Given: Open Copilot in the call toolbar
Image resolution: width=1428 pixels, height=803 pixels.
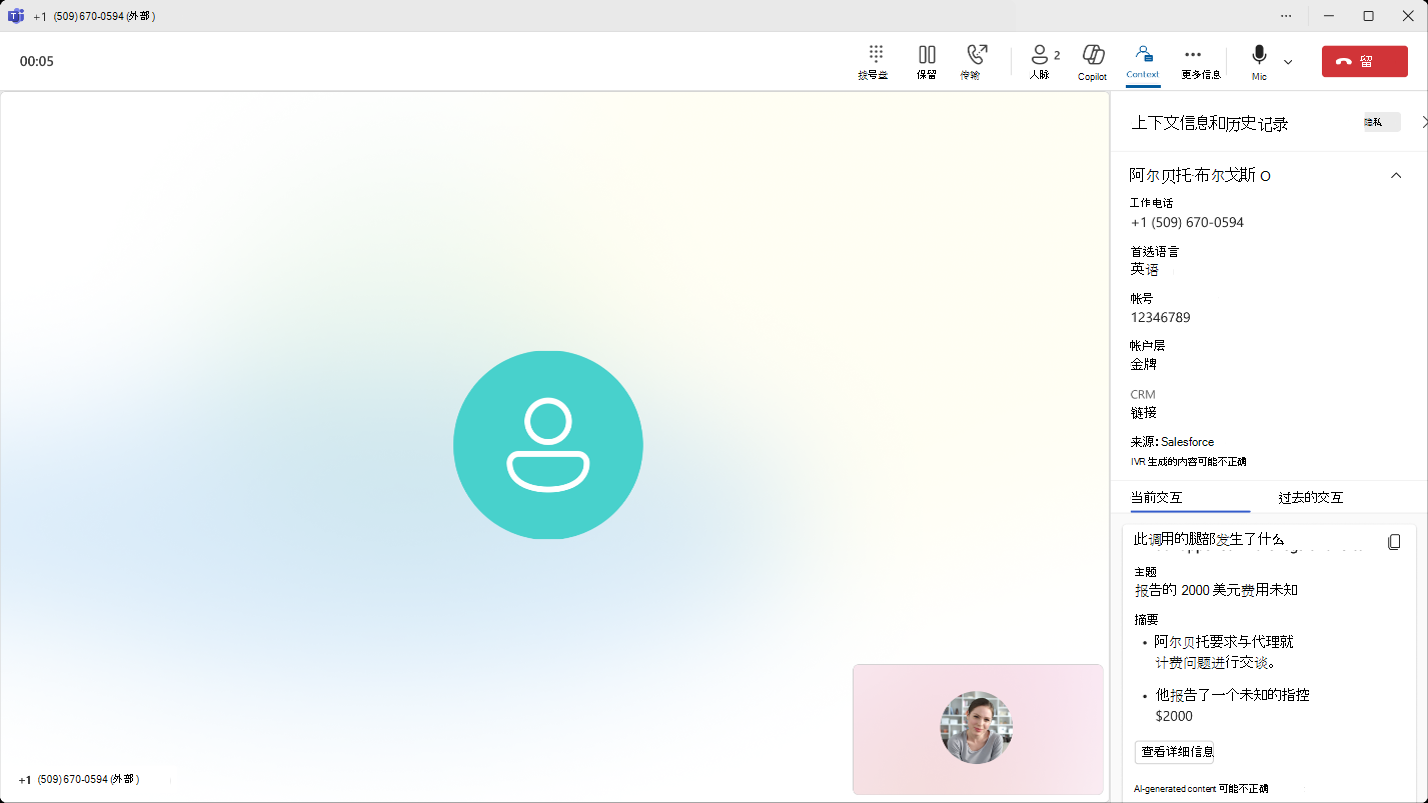Looking at the screenshot, I should point(1092,61).
